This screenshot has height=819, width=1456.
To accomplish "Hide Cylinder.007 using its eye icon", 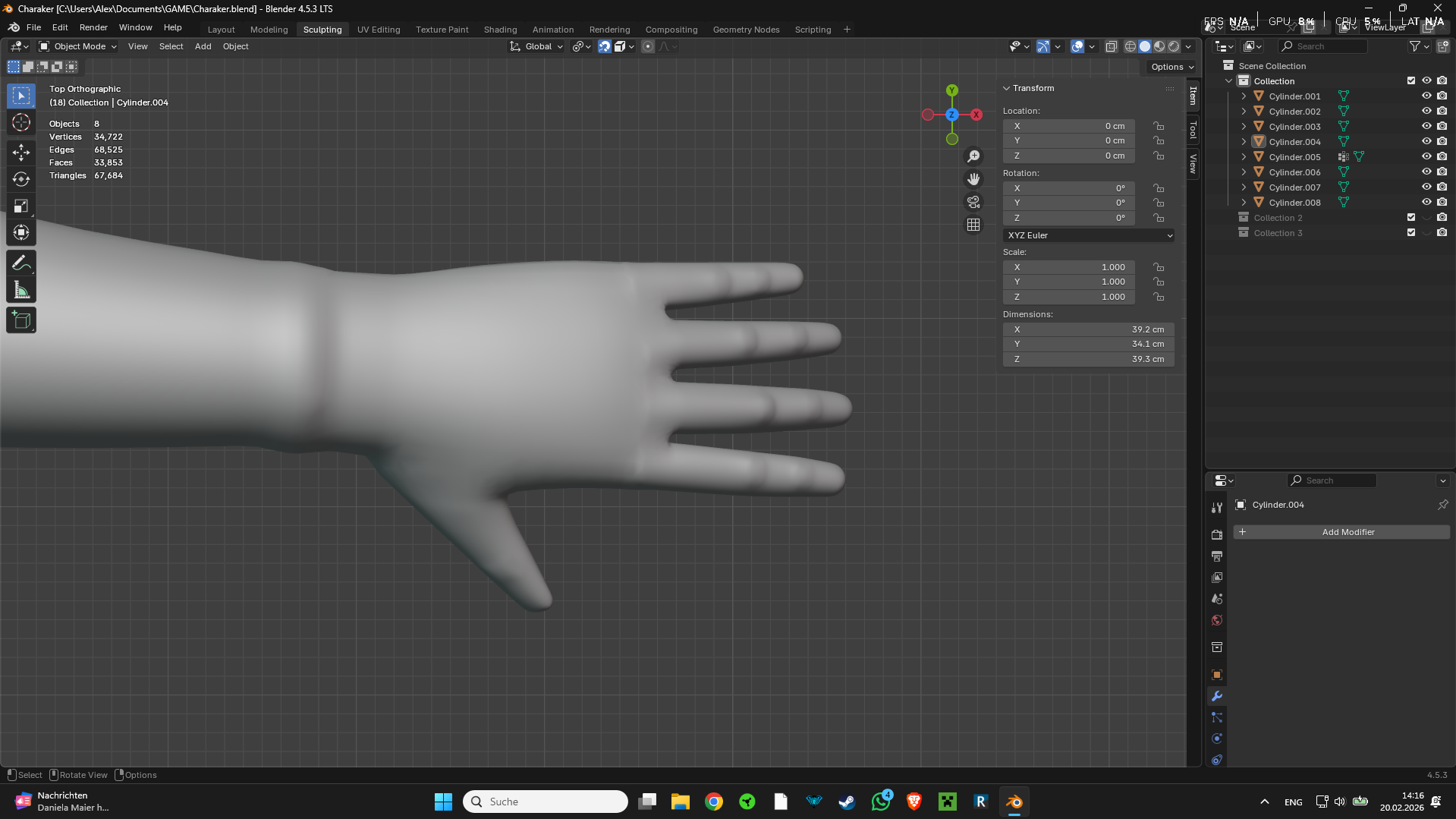I will (x=1426, y=187).
